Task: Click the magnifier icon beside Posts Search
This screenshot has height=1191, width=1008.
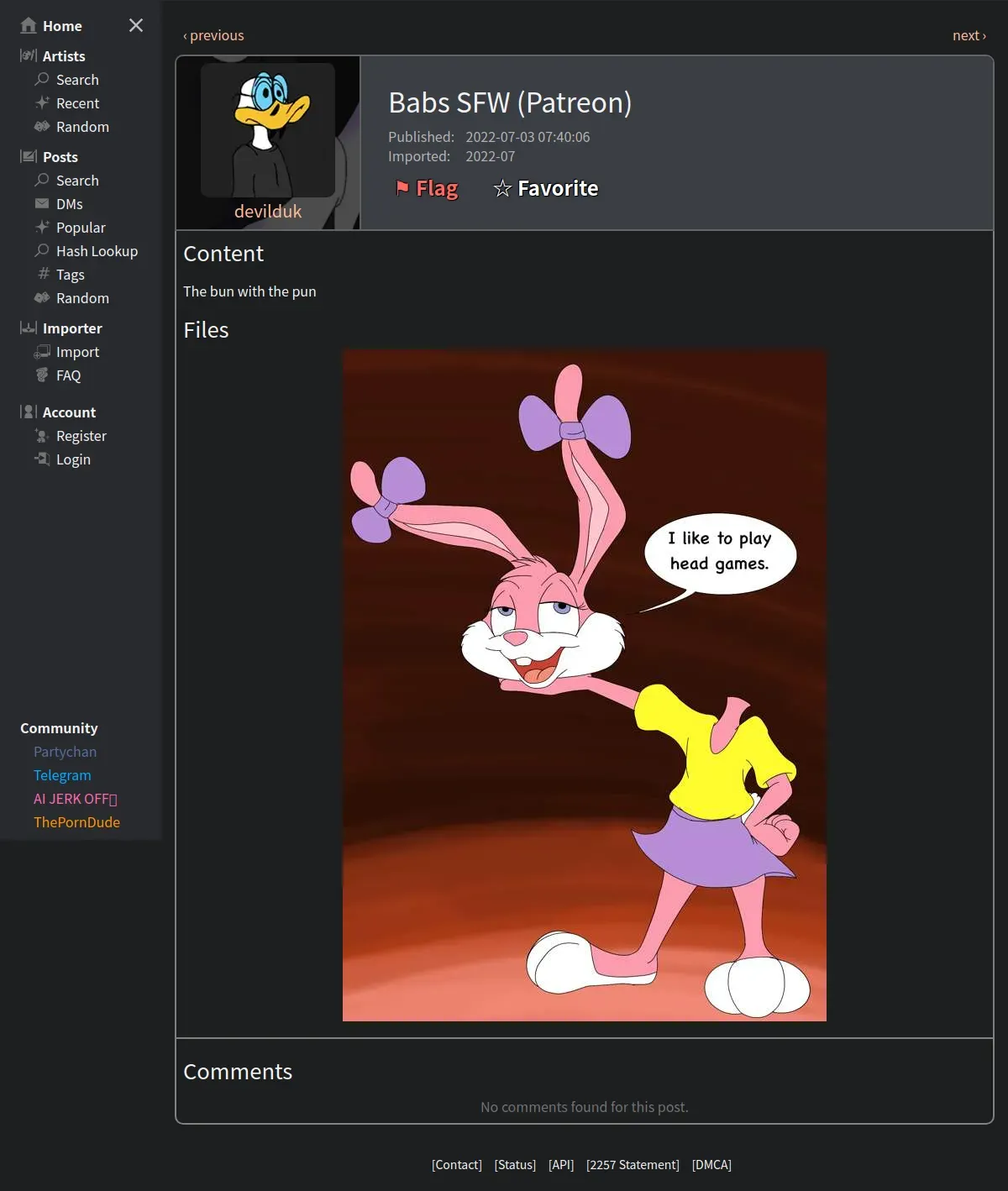Action: pyautogui.click(x=42, y=180)
